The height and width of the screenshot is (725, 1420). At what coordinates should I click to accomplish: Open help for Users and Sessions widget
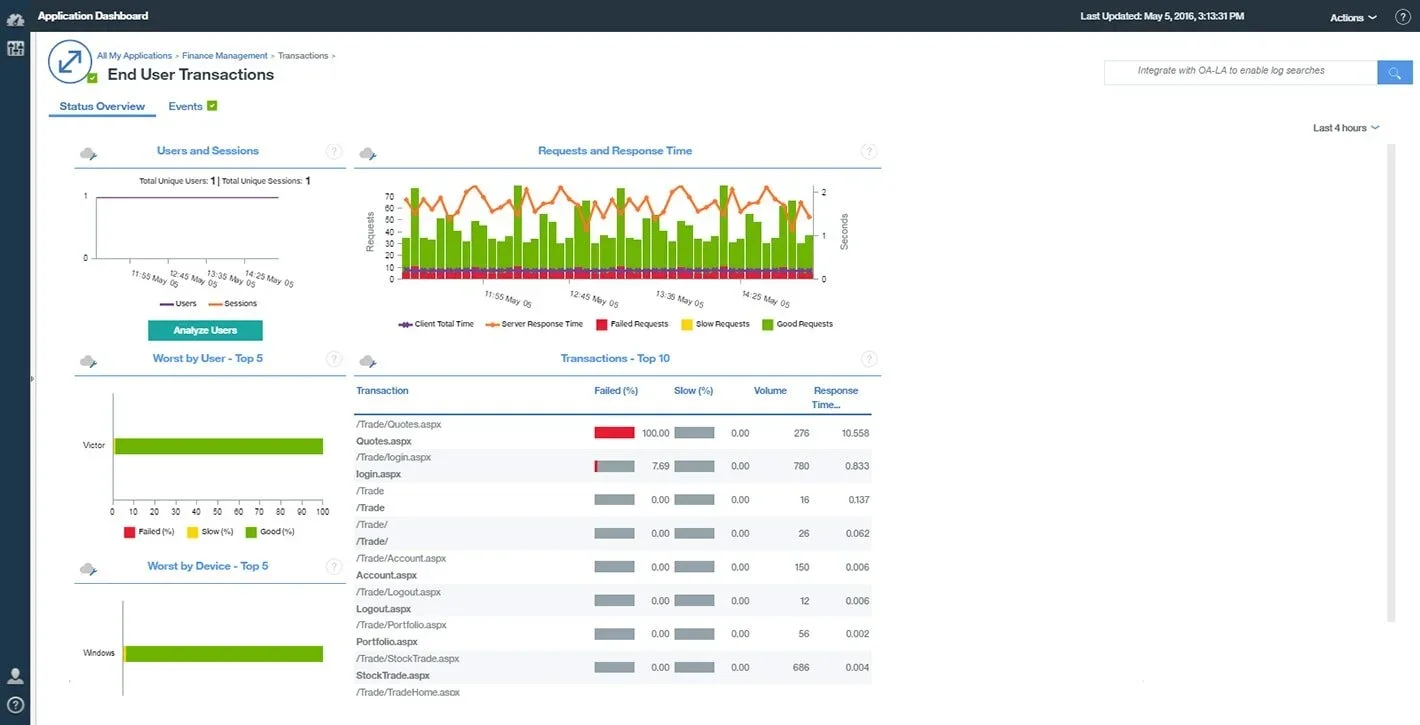click(334, 152)
